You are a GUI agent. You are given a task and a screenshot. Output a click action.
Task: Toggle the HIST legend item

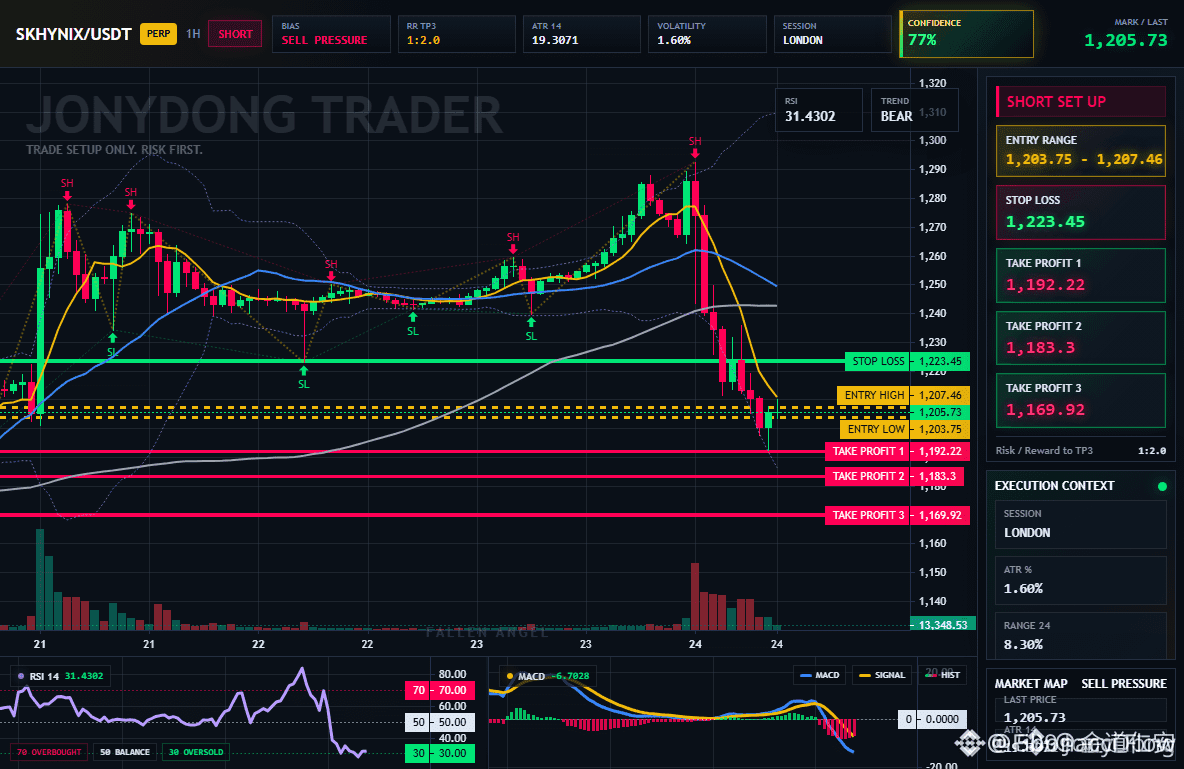pyautogui.click(x=942, y=675)
